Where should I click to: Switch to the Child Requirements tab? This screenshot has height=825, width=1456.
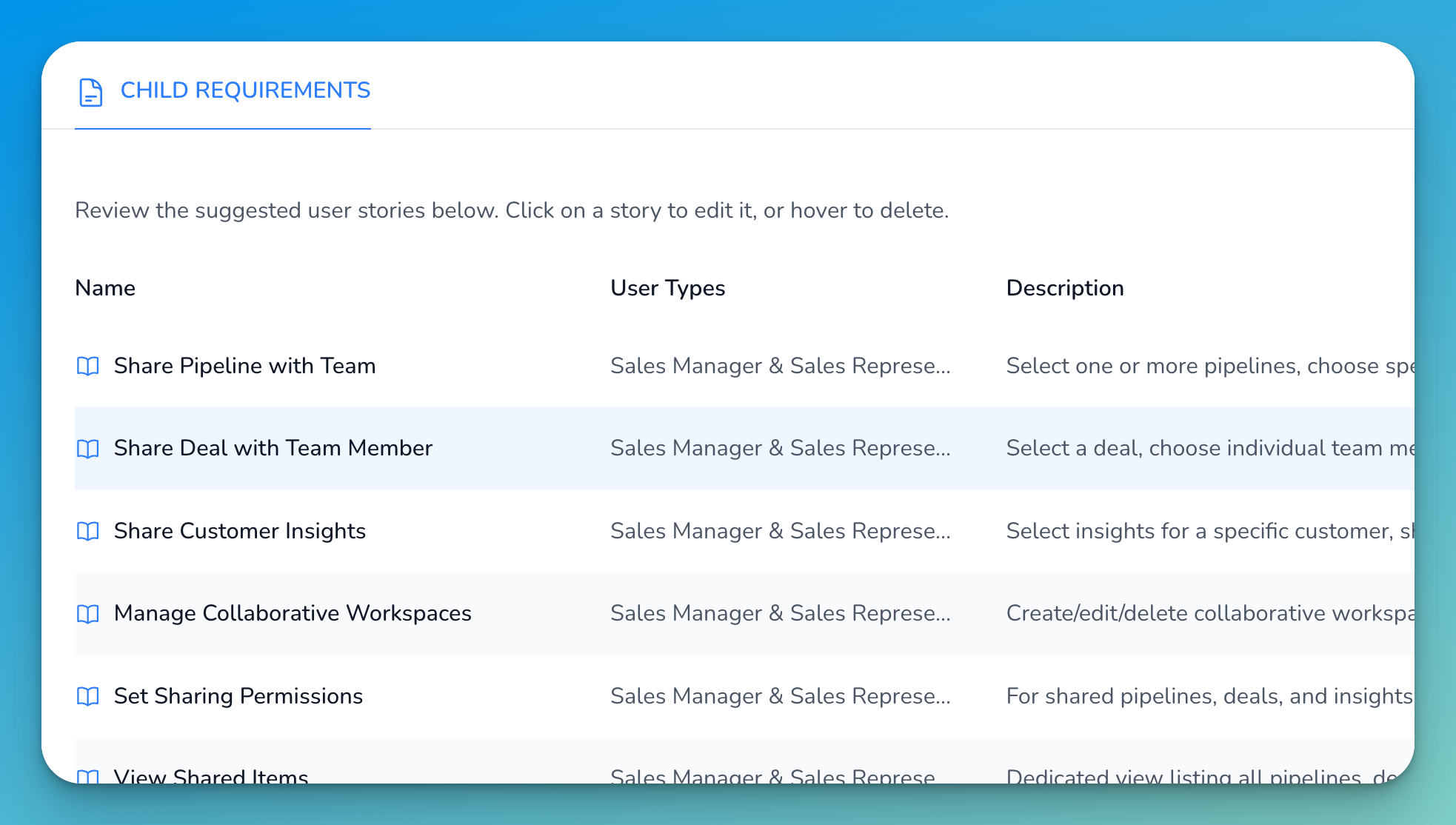click(246, 90)
